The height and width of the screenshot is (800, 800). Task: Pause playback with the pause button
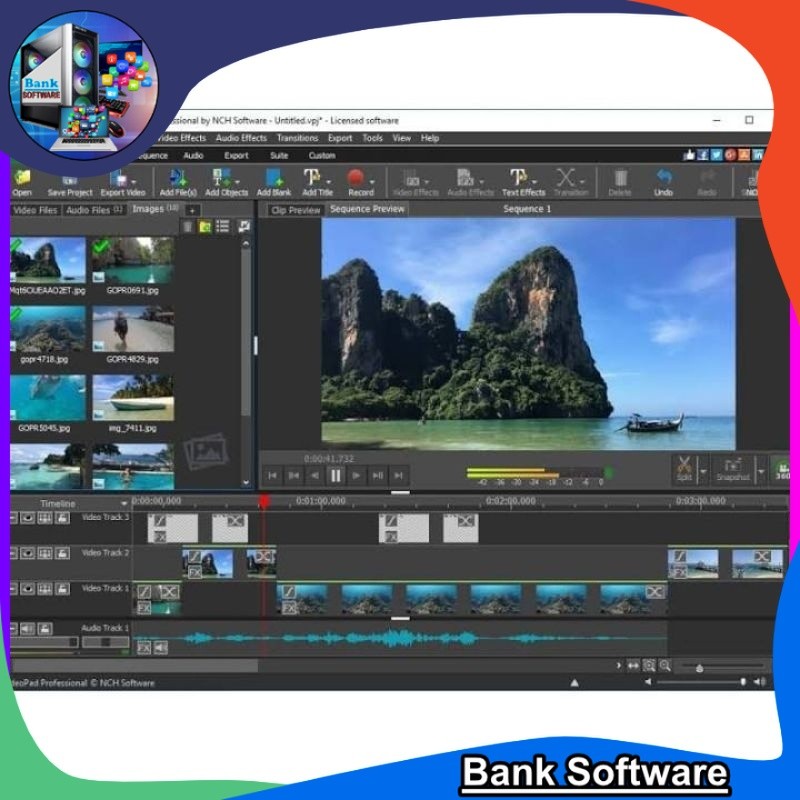[x=335, y=476]
